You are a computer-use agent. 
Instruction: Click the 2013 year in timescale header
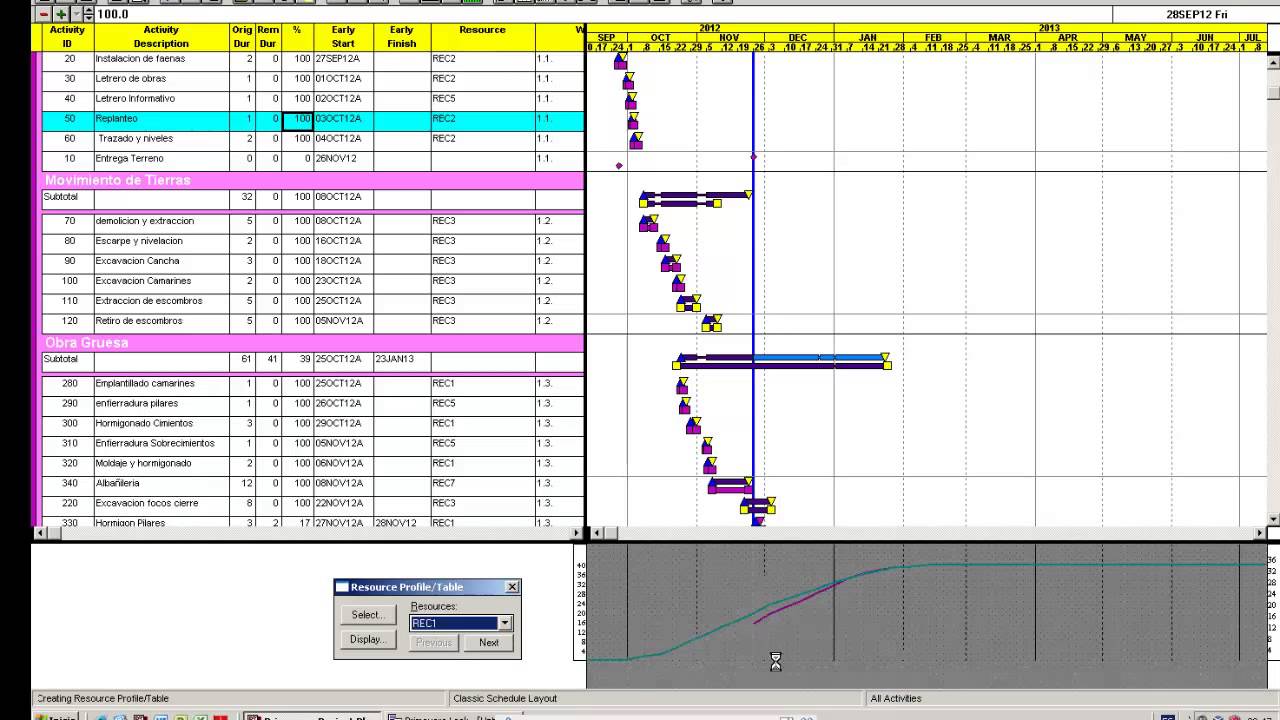pos(1049,28)
